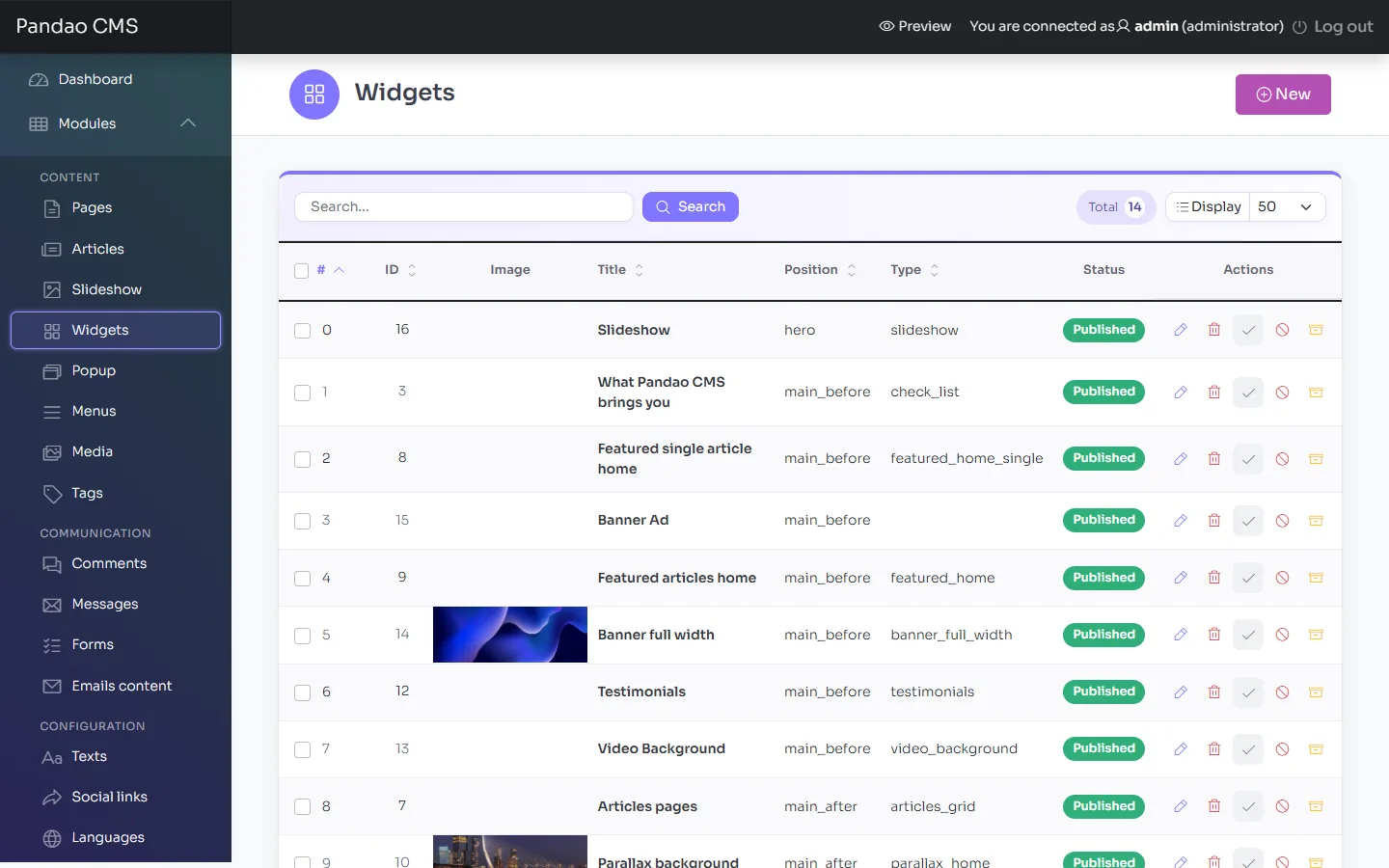Edit the Articles pages widget
Viewport: 1389px width, 868px height.
click(x=1180, y=806)
